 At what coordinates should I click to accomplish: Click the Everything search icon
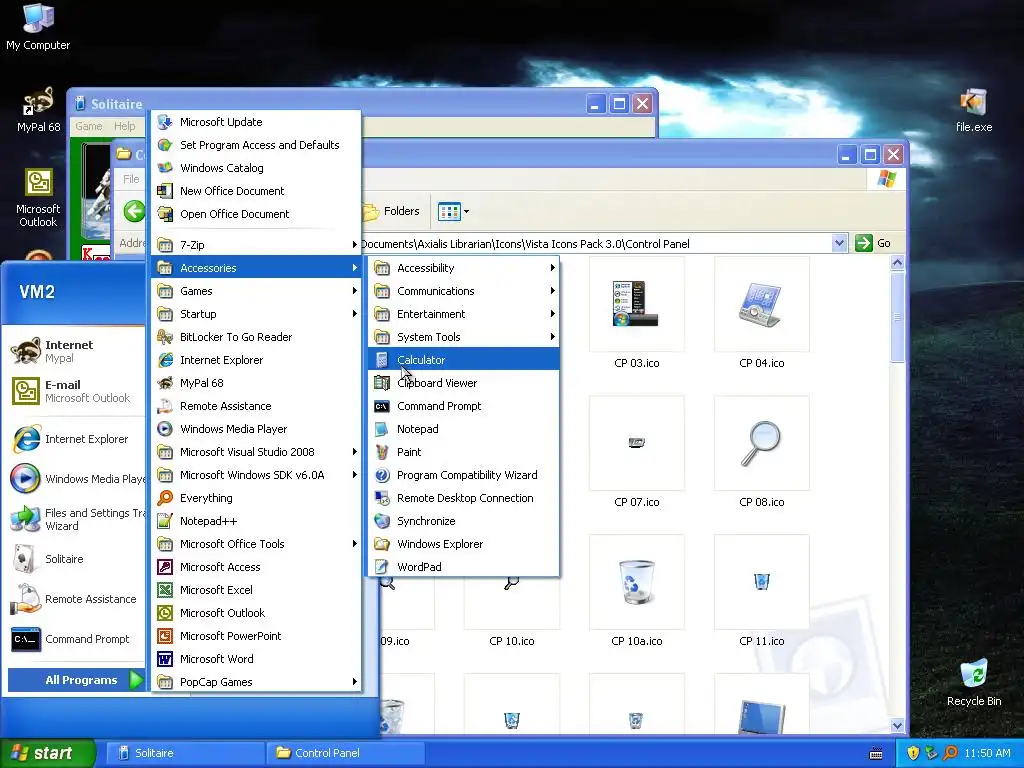click(165, 498)
